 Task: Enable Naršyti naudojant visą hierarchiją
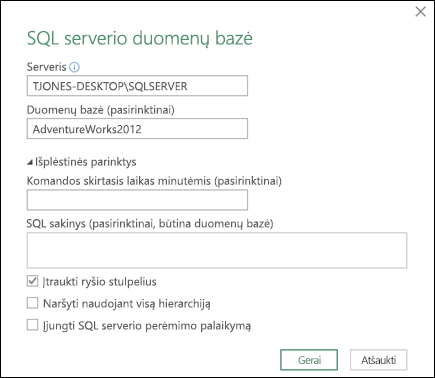click(x=32, y=303)
